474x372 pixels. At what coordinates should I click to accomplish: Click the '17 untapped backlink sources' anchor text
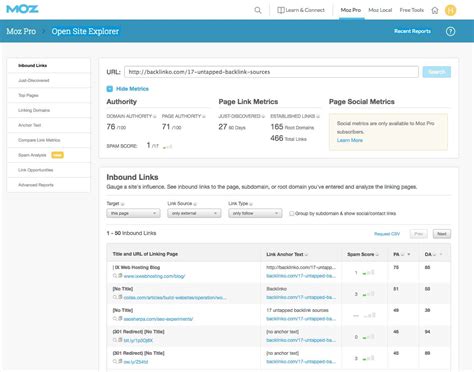click(297, 310)
